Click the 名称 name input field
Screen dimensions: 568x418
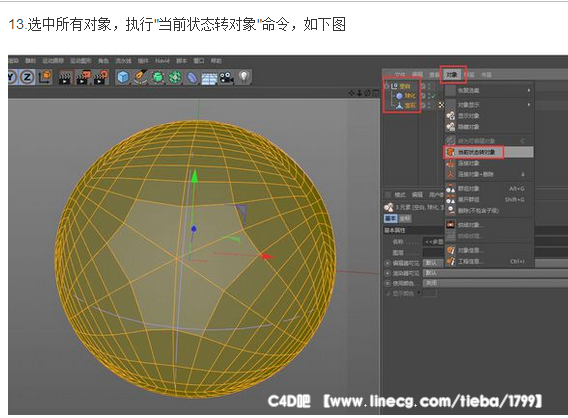pyautogui.click(x=434, y=242)
